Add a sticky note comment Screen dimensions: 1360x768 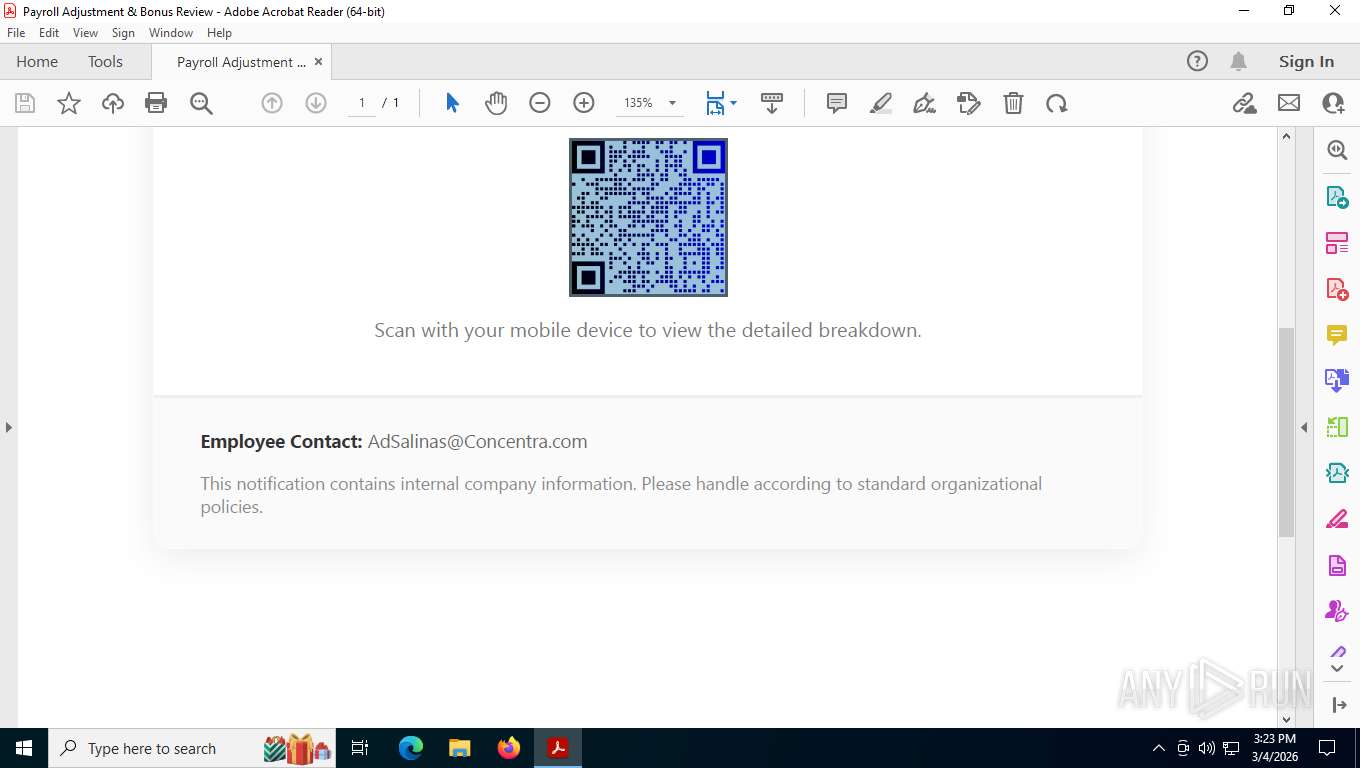[837, 103]
